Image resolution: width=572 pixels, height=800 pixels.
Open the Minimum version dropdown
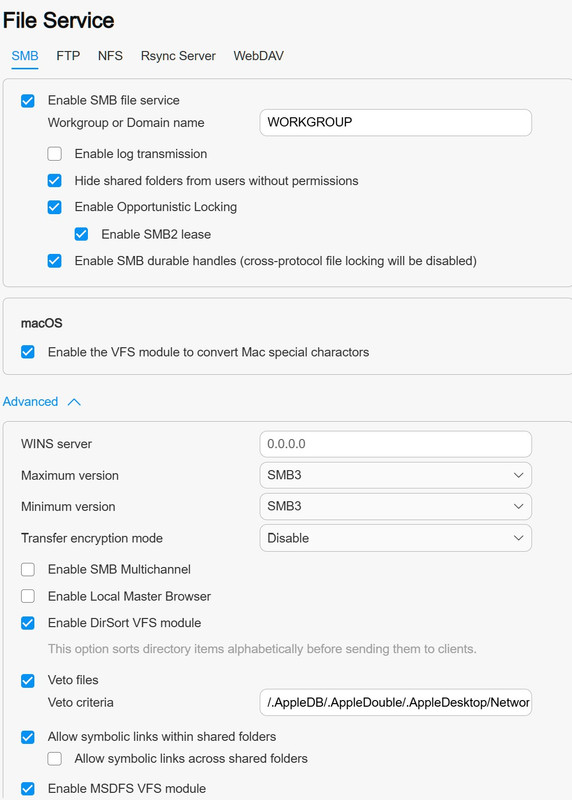pyautogui.click(x=395, y=506)
